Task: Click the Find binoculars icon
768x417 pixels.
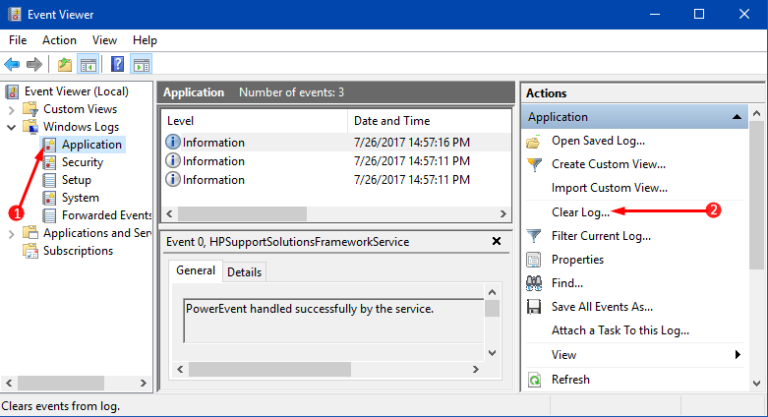Action: (x=533, y=283)
